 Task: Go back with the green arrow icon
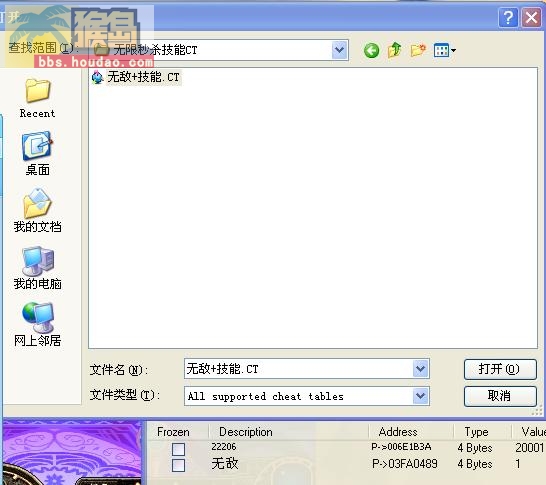371,51
